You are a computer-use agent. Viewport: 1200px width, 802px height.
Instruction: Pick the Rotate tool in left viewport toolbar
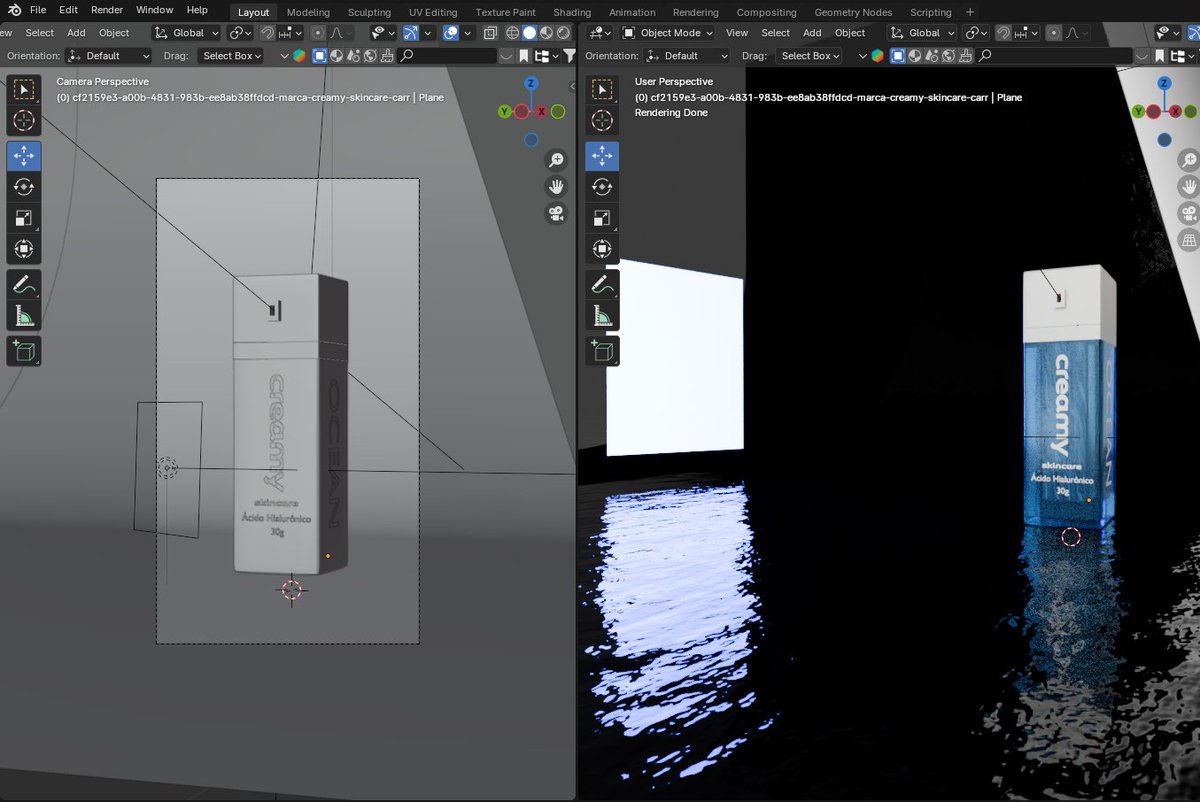(x=24, y=187)
